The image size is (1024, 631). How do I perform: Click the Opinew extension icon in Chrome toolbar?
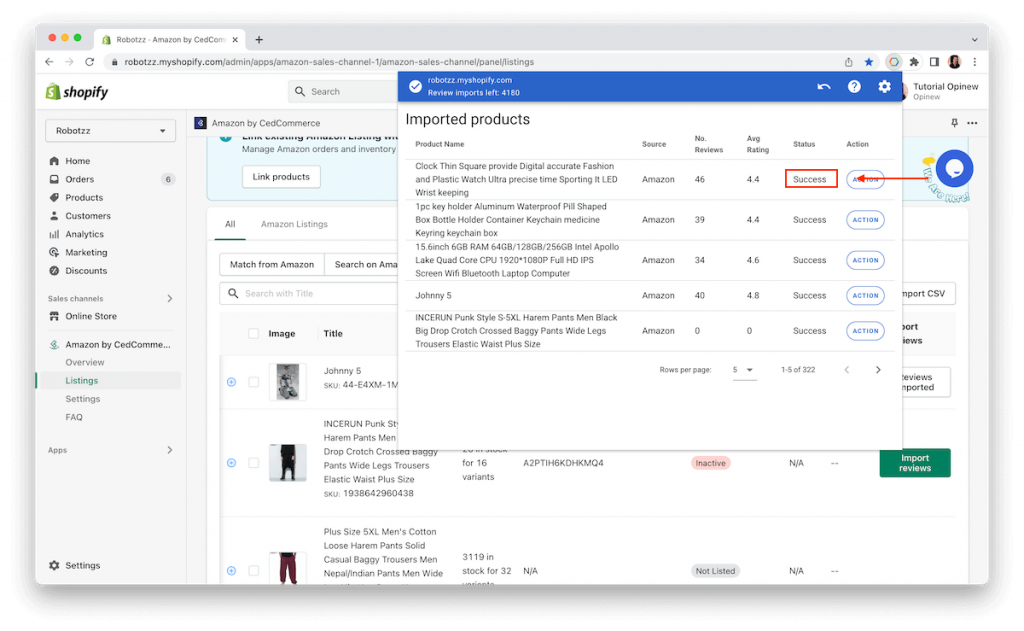coord(893,62)
